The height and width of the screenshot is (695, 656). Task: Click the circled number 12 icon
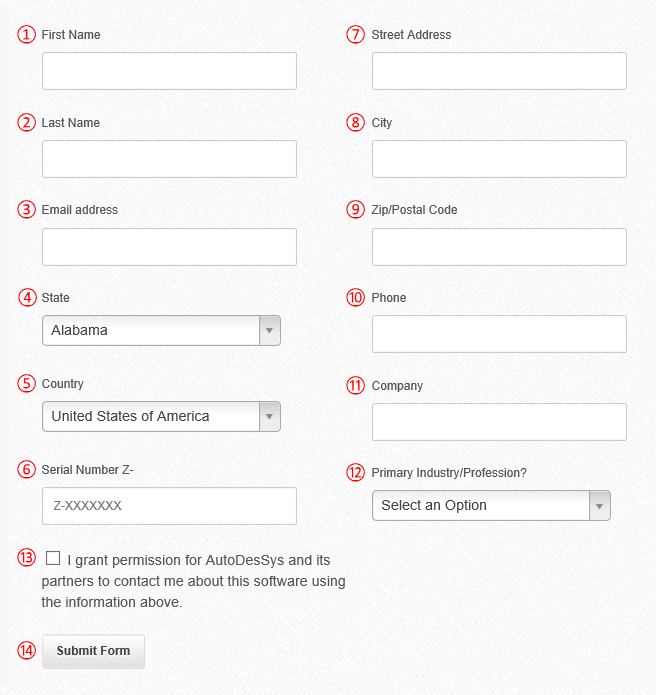tap(355, 472)
